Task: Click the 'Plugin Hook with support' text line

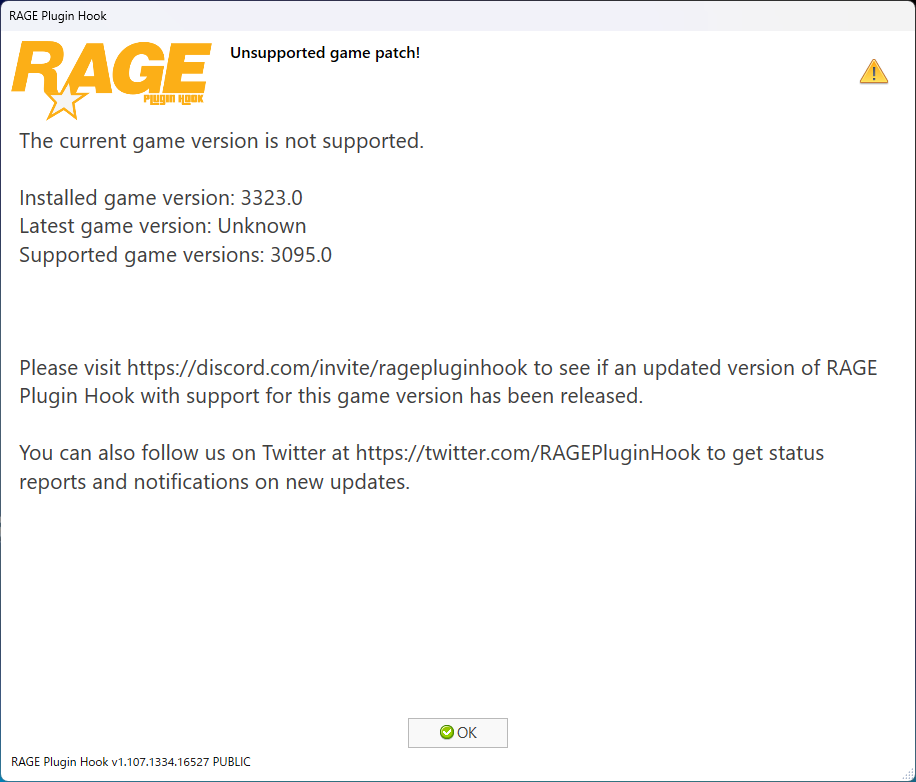Action: tap(331, 397)
